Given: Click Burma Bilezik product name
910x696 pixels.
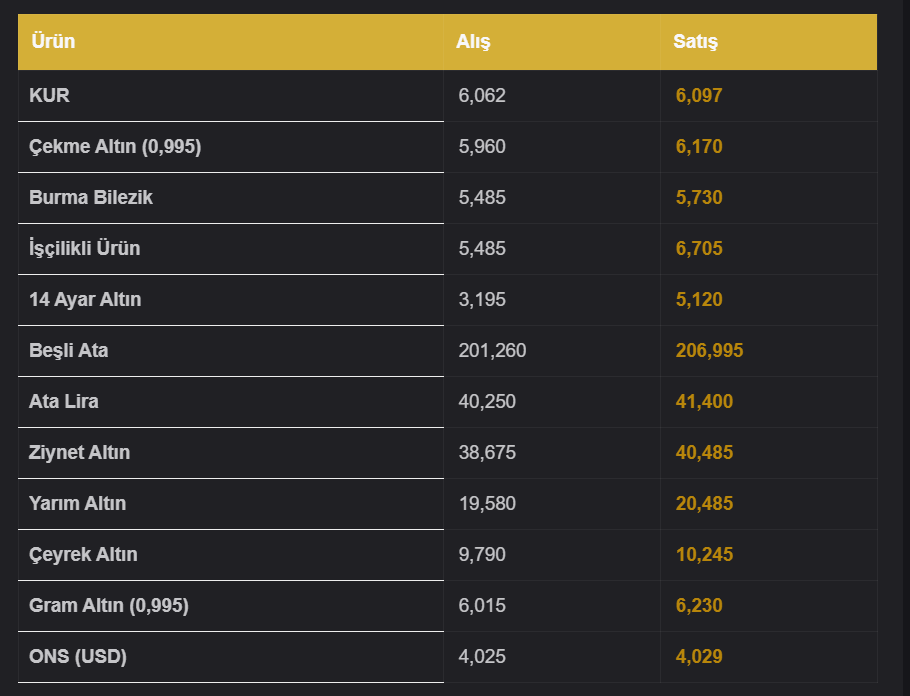Looking at the screenshot, I should [91, 197].
